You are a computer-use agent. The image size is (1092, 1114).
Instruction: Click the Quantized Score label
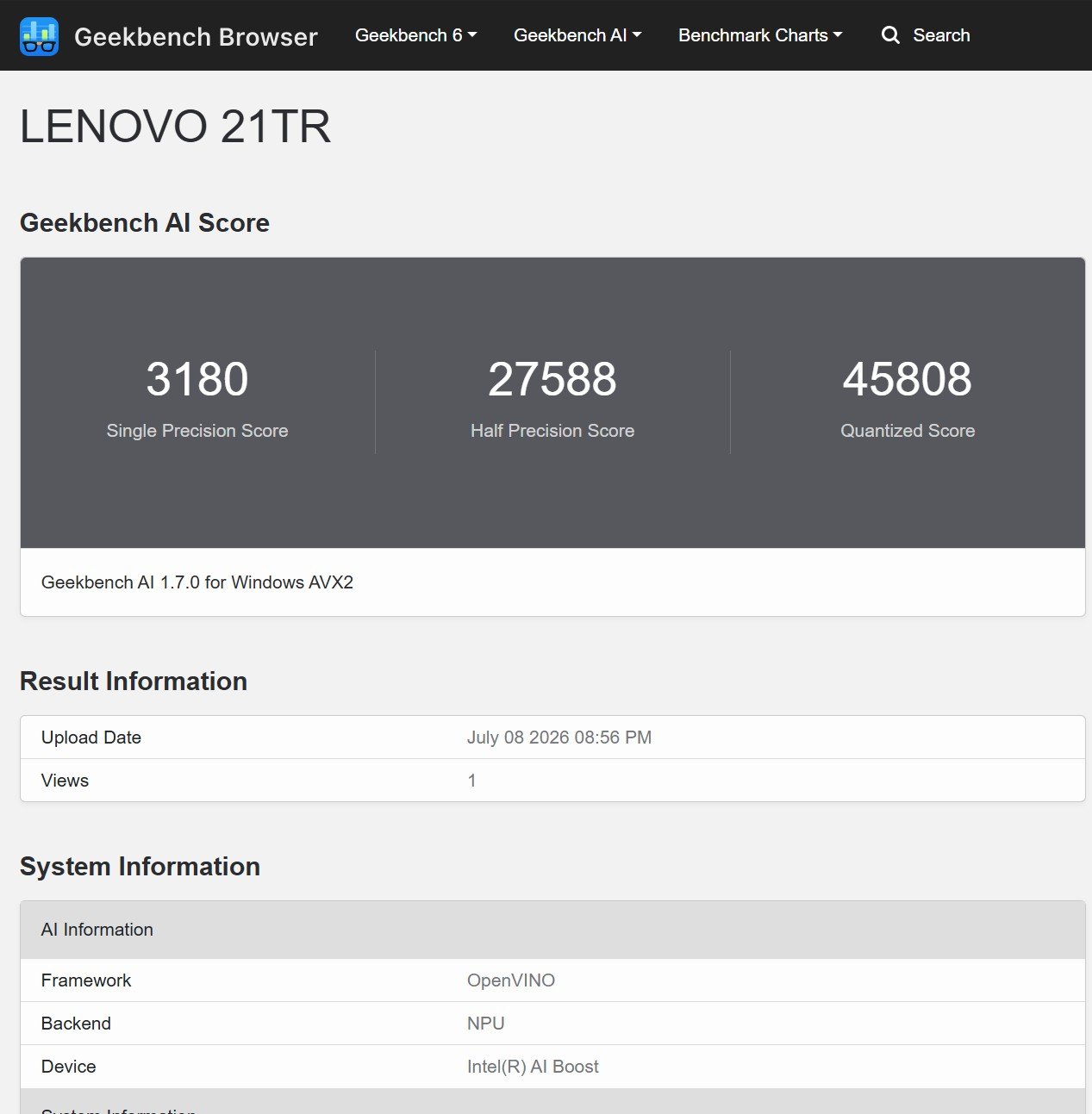coord(908,431)
